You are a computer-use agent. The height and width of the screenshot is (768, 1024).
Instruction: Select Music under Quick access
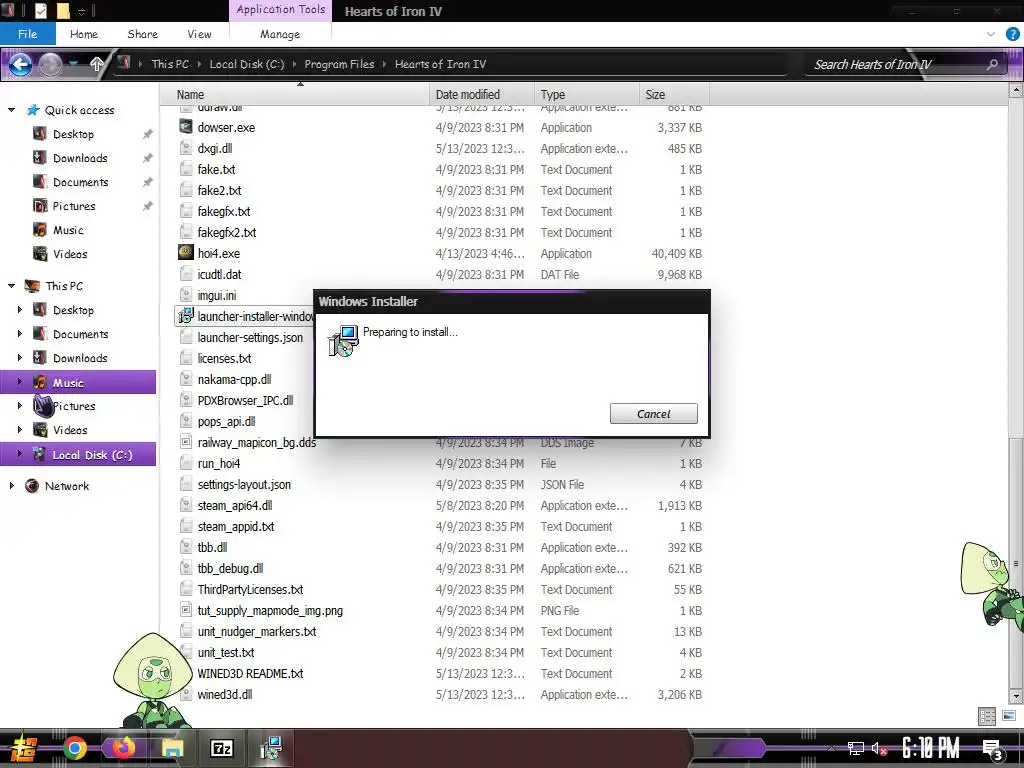pos(68,230)
